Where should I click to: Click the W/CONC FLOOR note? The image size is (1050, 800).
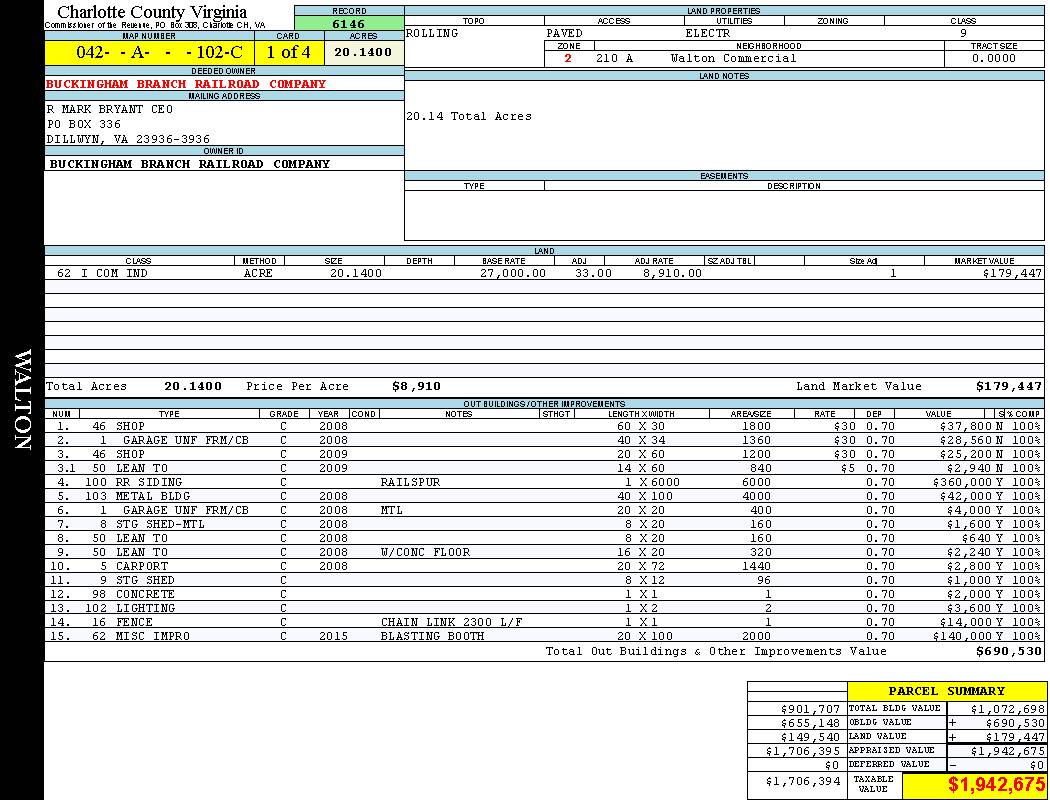425,552
